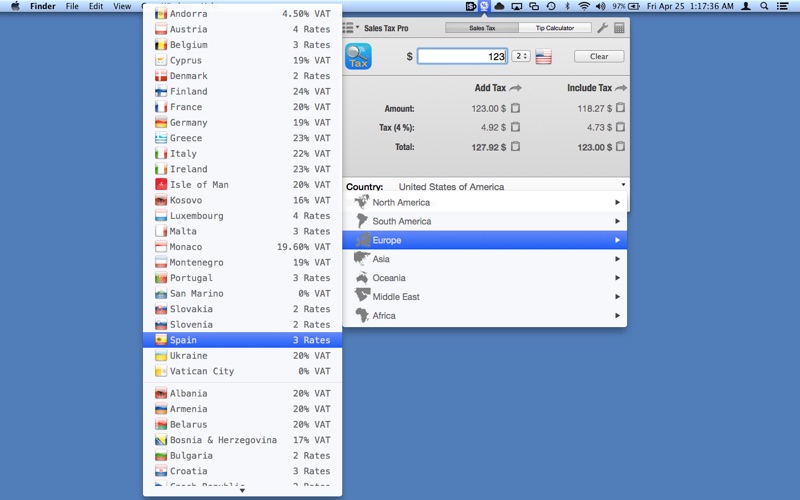The width and height of the screenshot is (800, 500).
Task: Select San Marino 0% VAT
Action: coord(242,294)
